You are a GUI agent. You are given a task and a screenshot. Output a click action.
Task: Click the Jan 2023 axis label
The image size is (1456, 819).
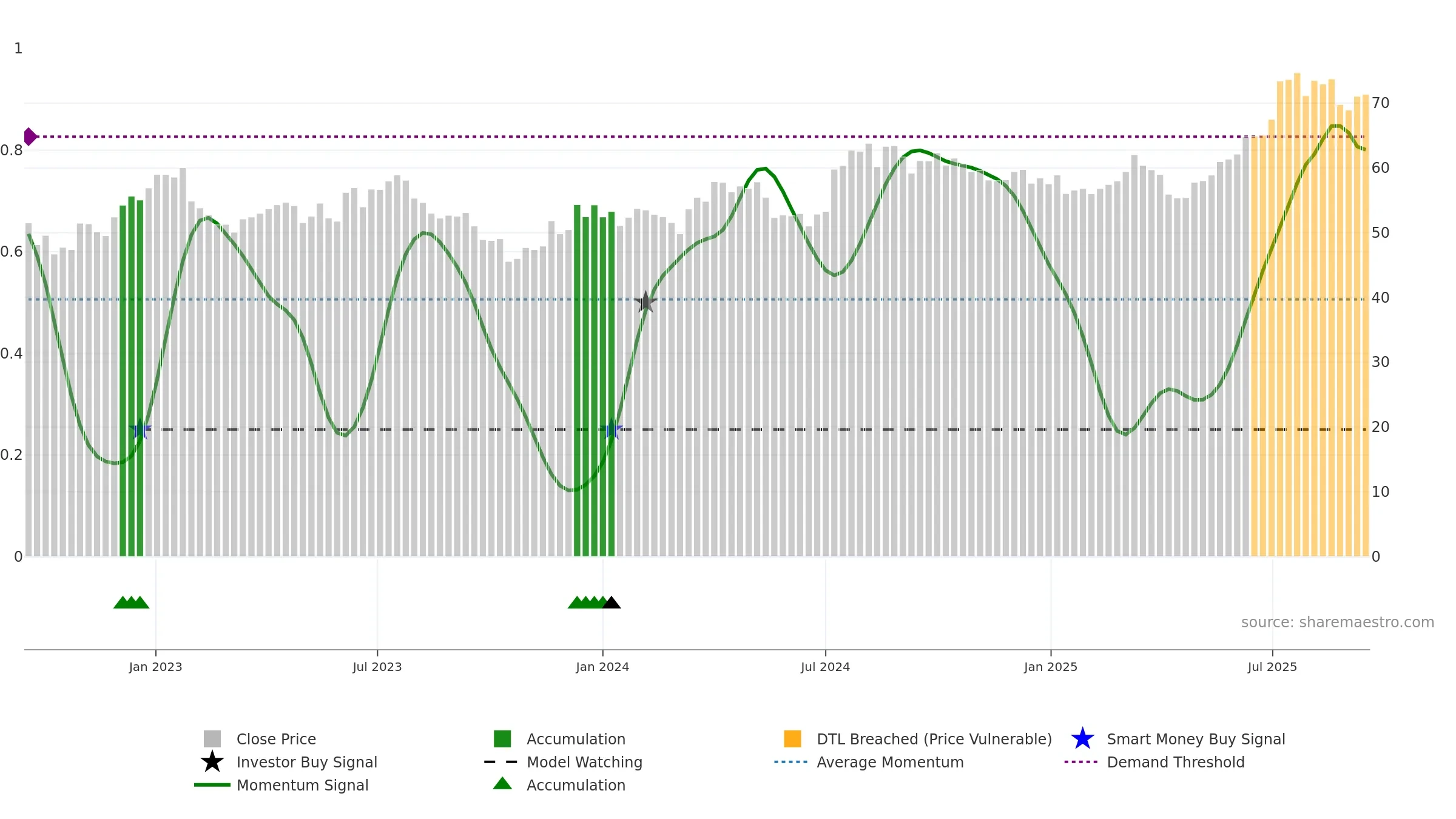155,667
